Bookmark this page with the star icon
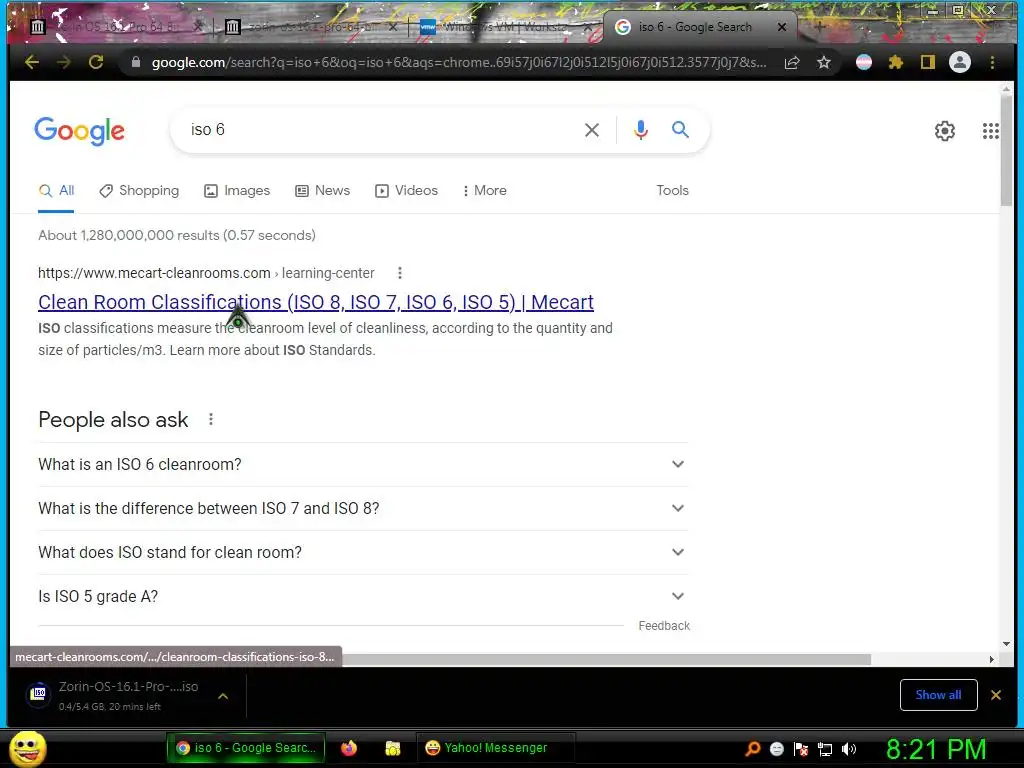The width and height of the screenshot is (1024, 768). coord(824,62)
